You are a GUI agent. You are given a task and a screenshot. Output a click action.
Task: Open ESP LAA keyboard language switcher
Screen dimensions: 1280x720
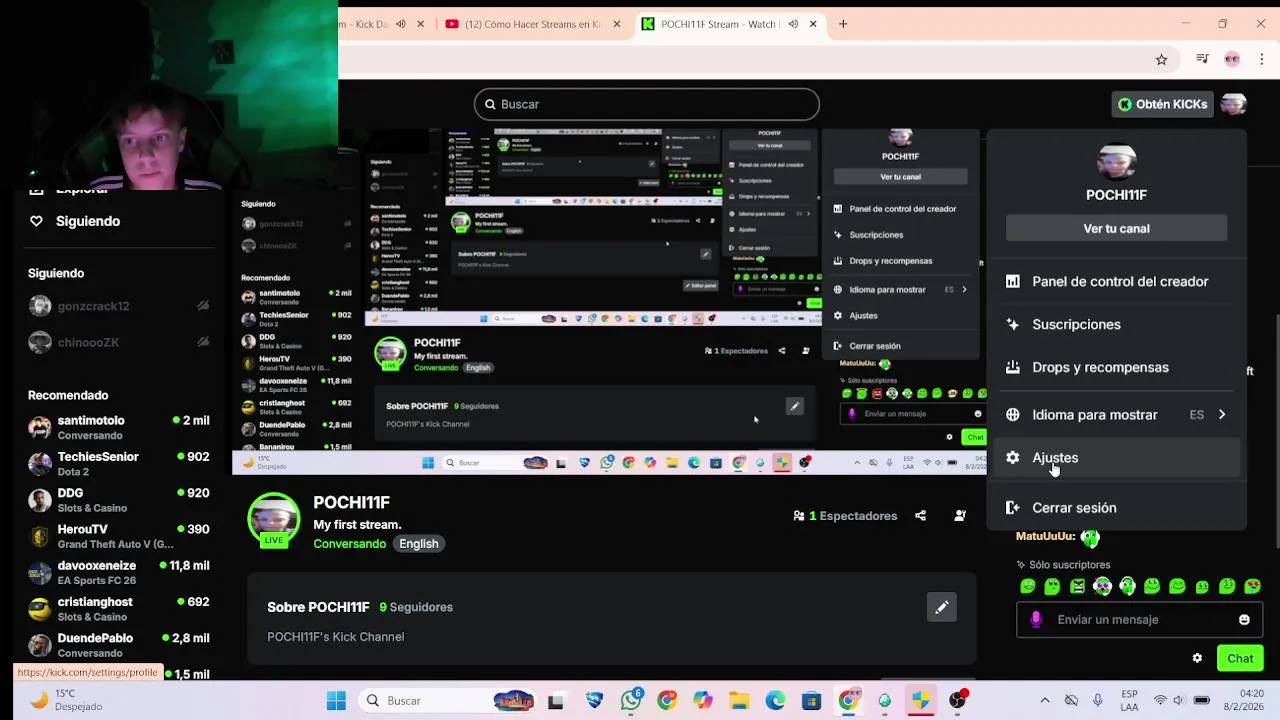(1129, 701)
